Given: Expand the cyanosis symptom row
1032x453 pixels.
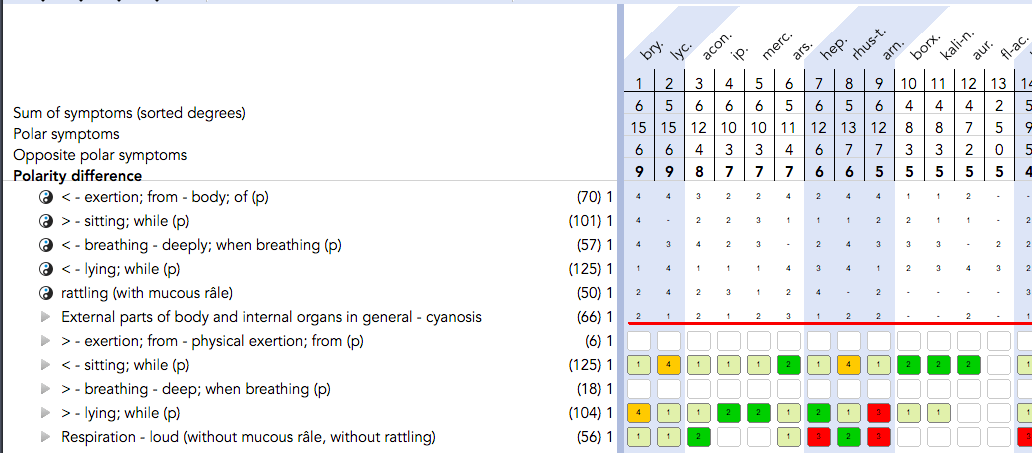Looking at the screenshot, I should pos(45,317).
